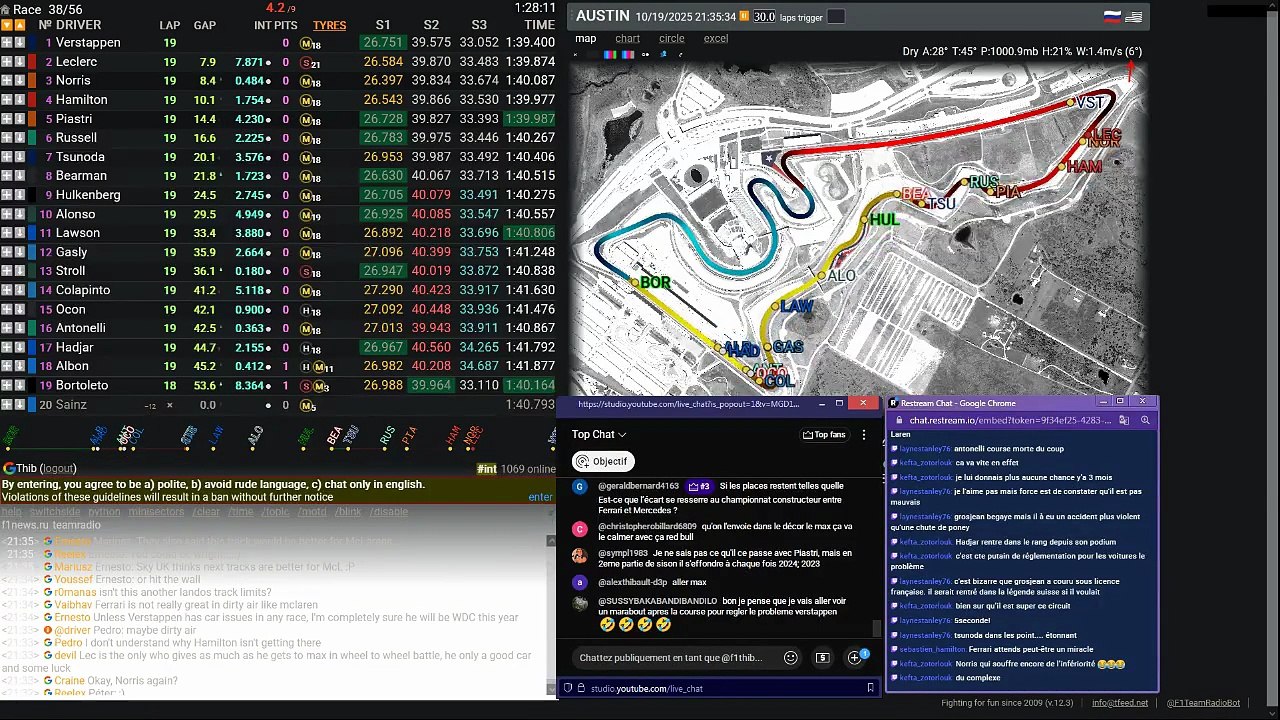Click Verstappen's 1:39.400 lap time
Image resolution: width=1280 pixels, height=720 pixels.
pos(530,43)
